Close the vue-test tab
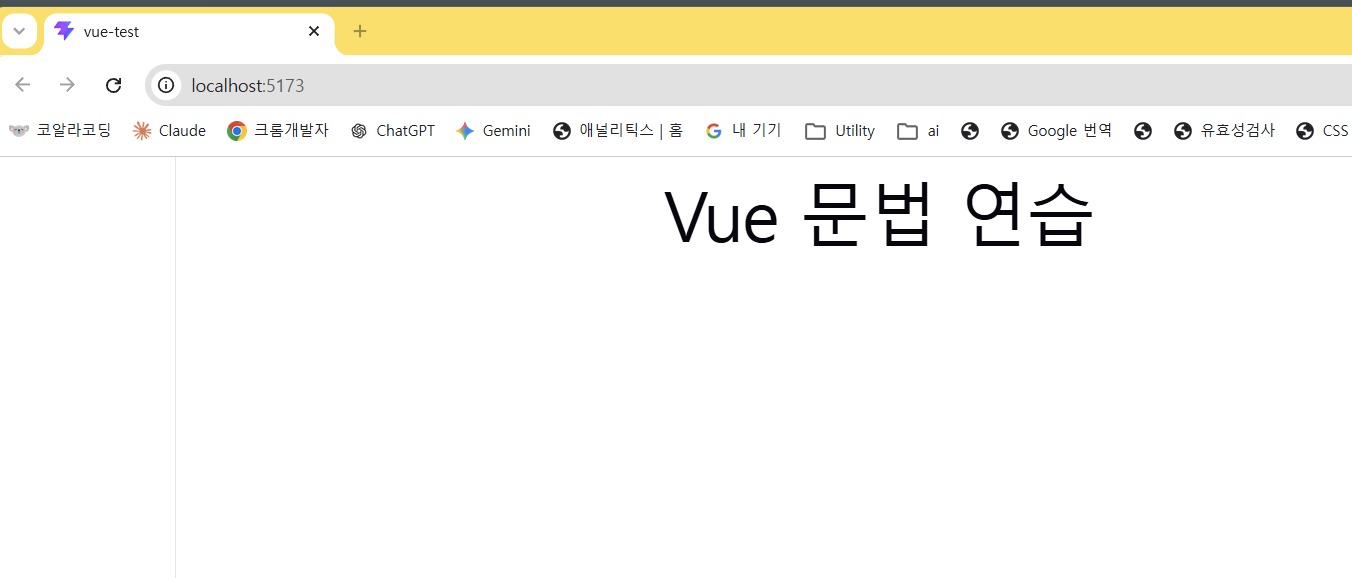1352x578 pixels. (314, 31)
